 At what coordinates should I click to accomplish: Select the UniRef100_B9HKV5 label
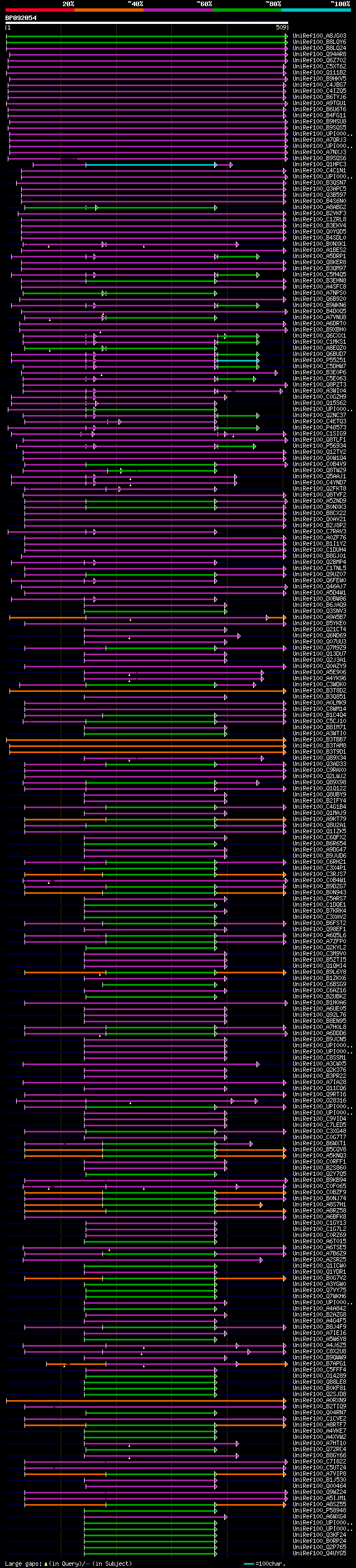pyautogui.click(x=319, y=78)
